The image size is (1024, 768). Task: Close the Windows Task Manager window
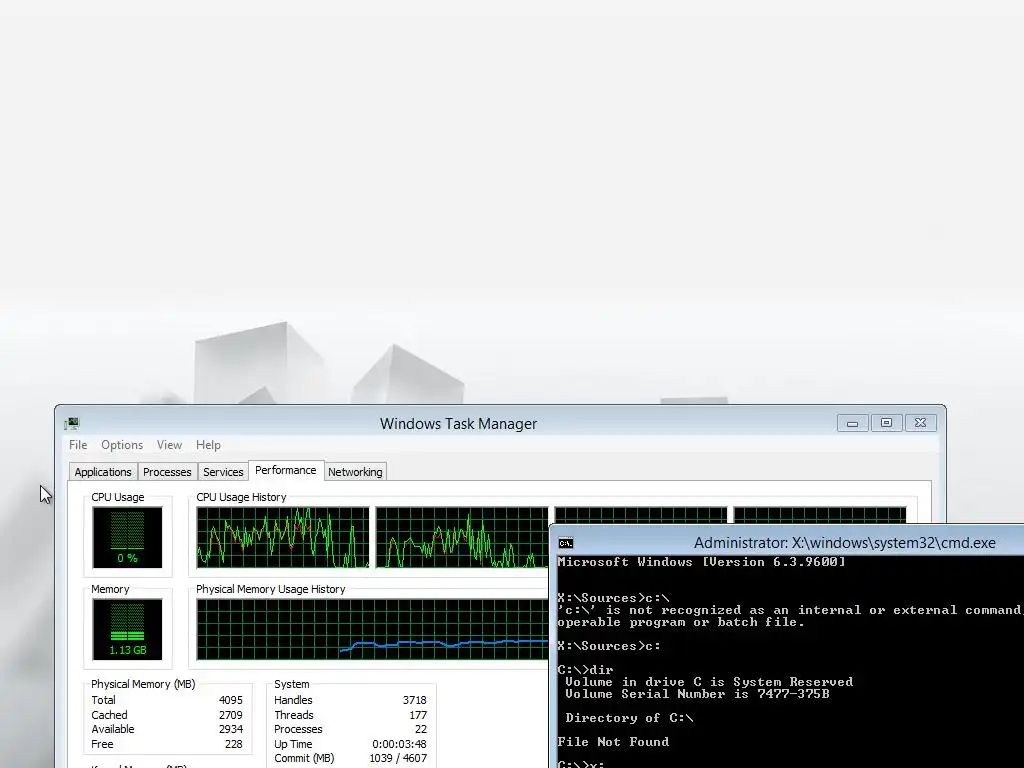[920, 423]
